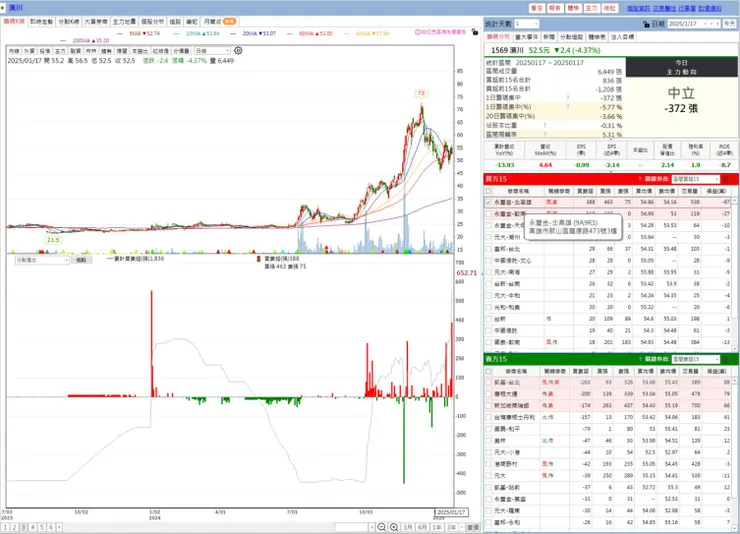The image size is (740, 534).
Task: Click icon at right end of 買方15 header
Action: [726, 179]
